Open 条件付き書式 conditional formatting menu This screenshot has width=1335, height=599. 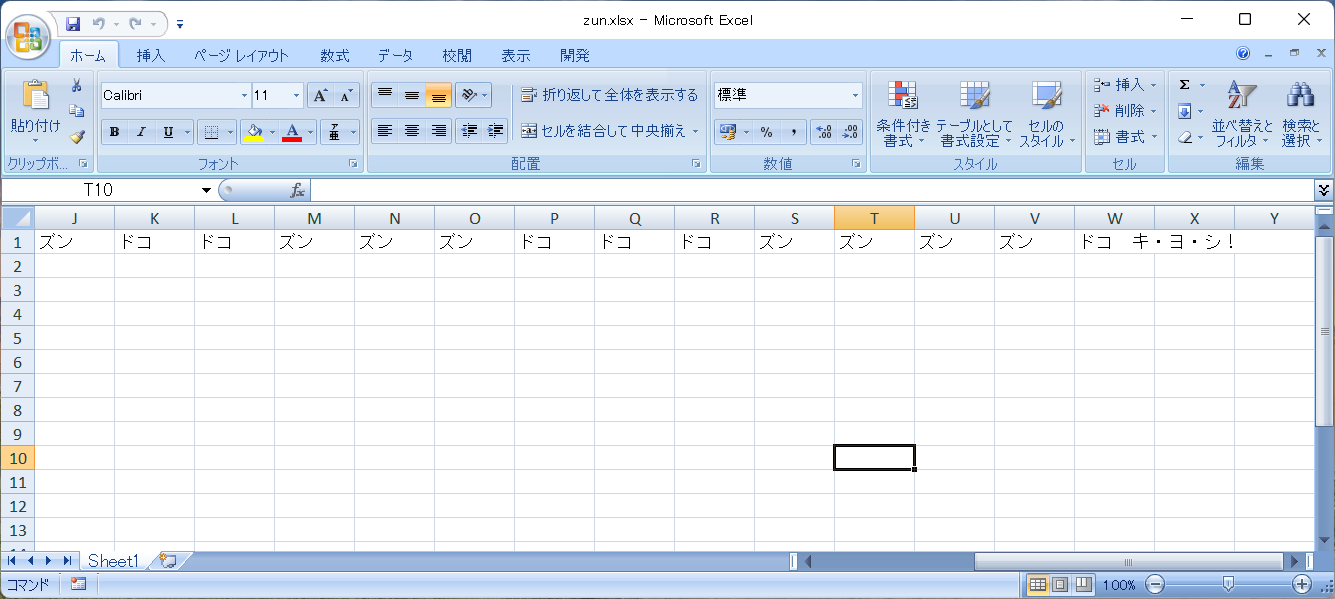point(904,114)
